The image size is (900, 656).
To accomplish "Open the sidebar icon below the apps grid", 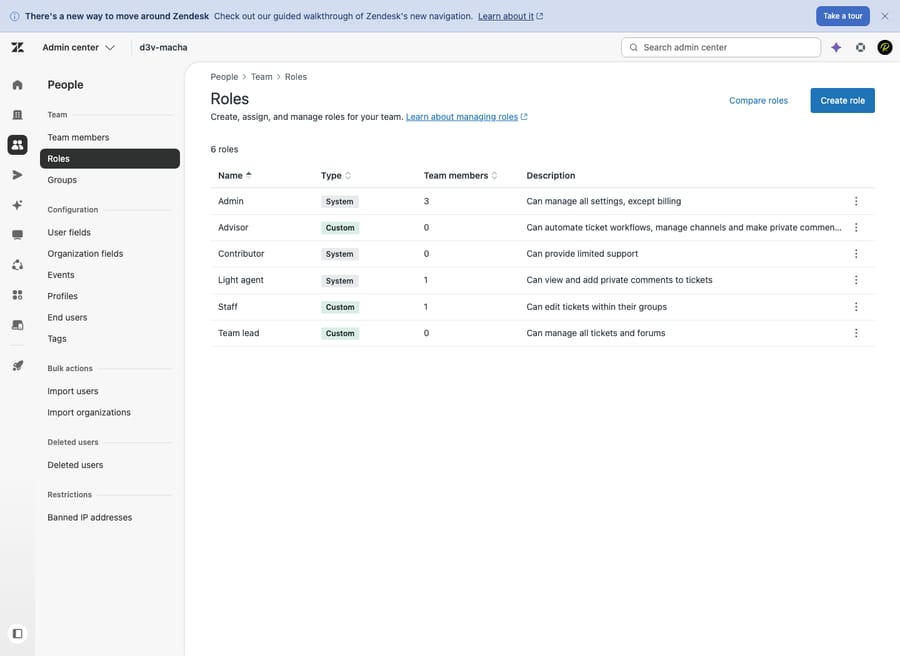I will (17, 325).
